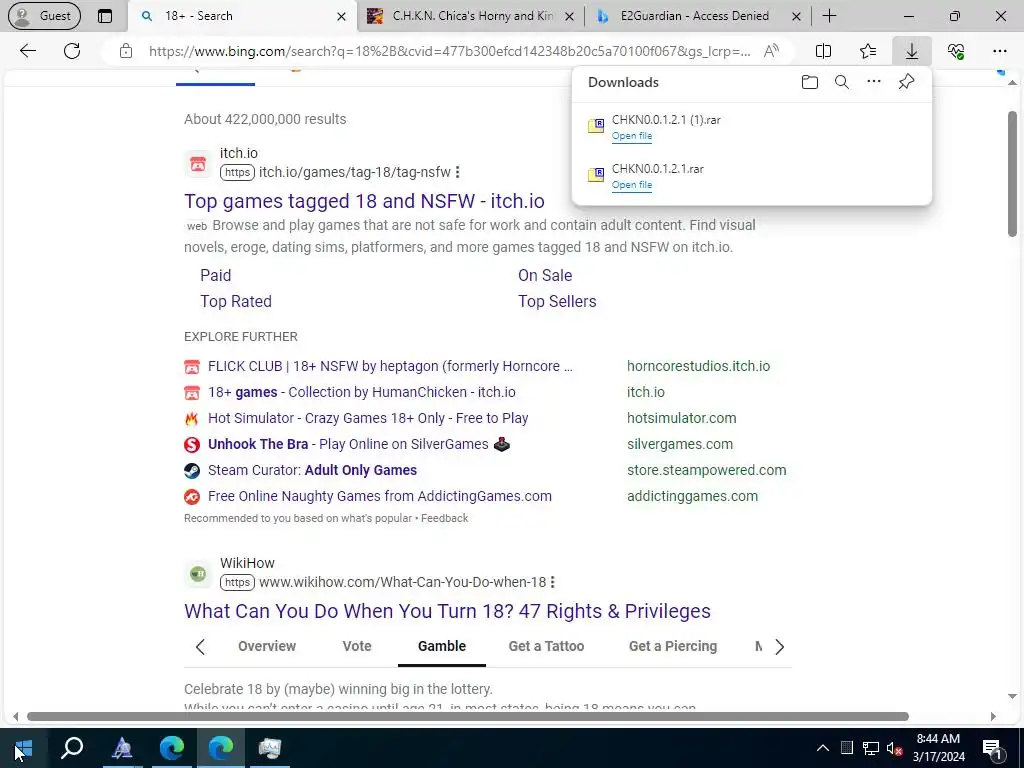Open Edge Settings and more menu
The height and width of the screenshot is (768, 1024).
coord(999,51)
